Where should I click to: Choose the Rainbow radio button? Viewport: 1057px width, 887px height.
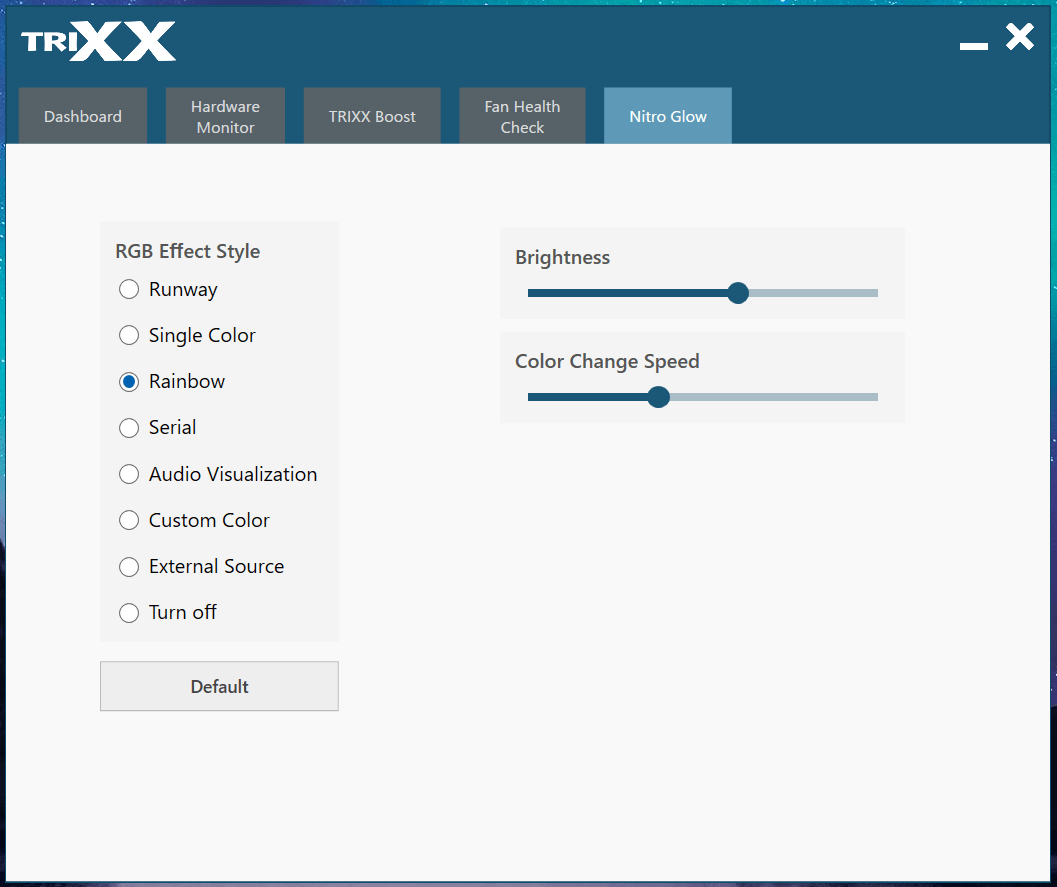[129, 381]
